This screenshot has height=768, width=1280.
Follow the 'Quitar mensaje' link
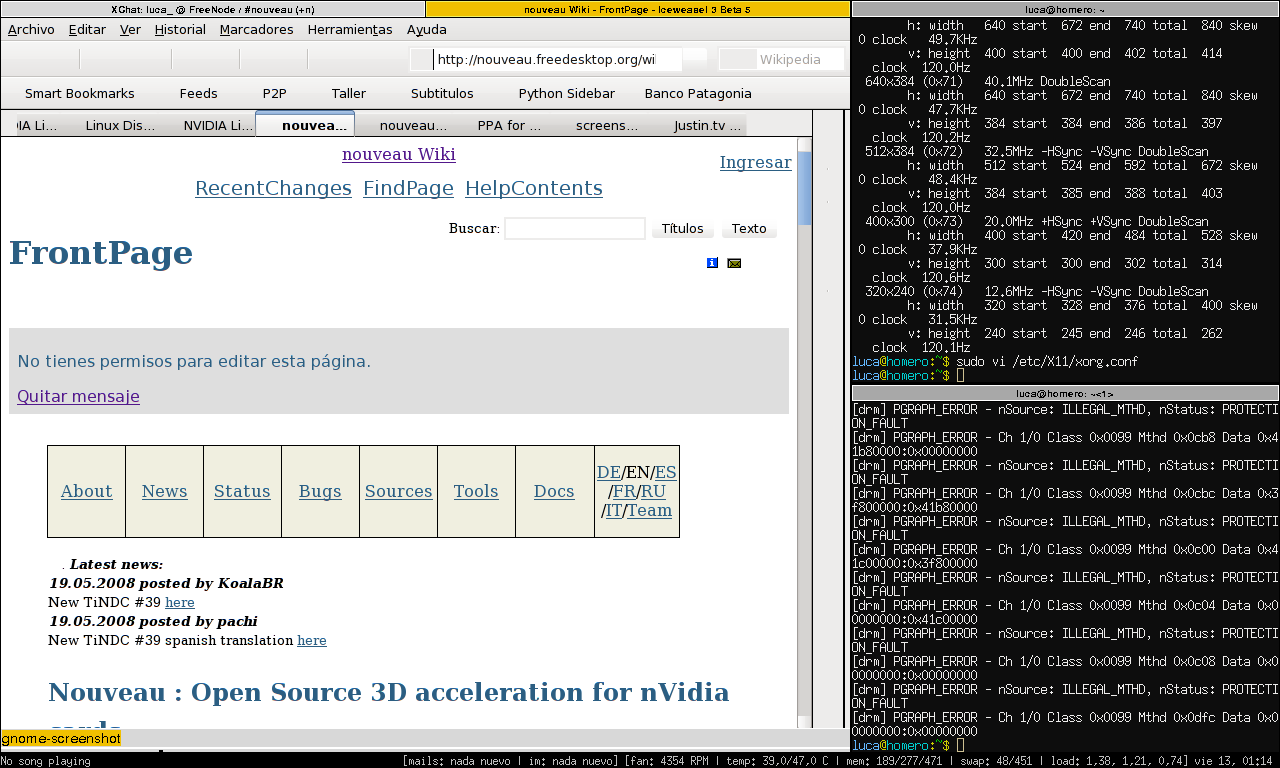[78, 396]
